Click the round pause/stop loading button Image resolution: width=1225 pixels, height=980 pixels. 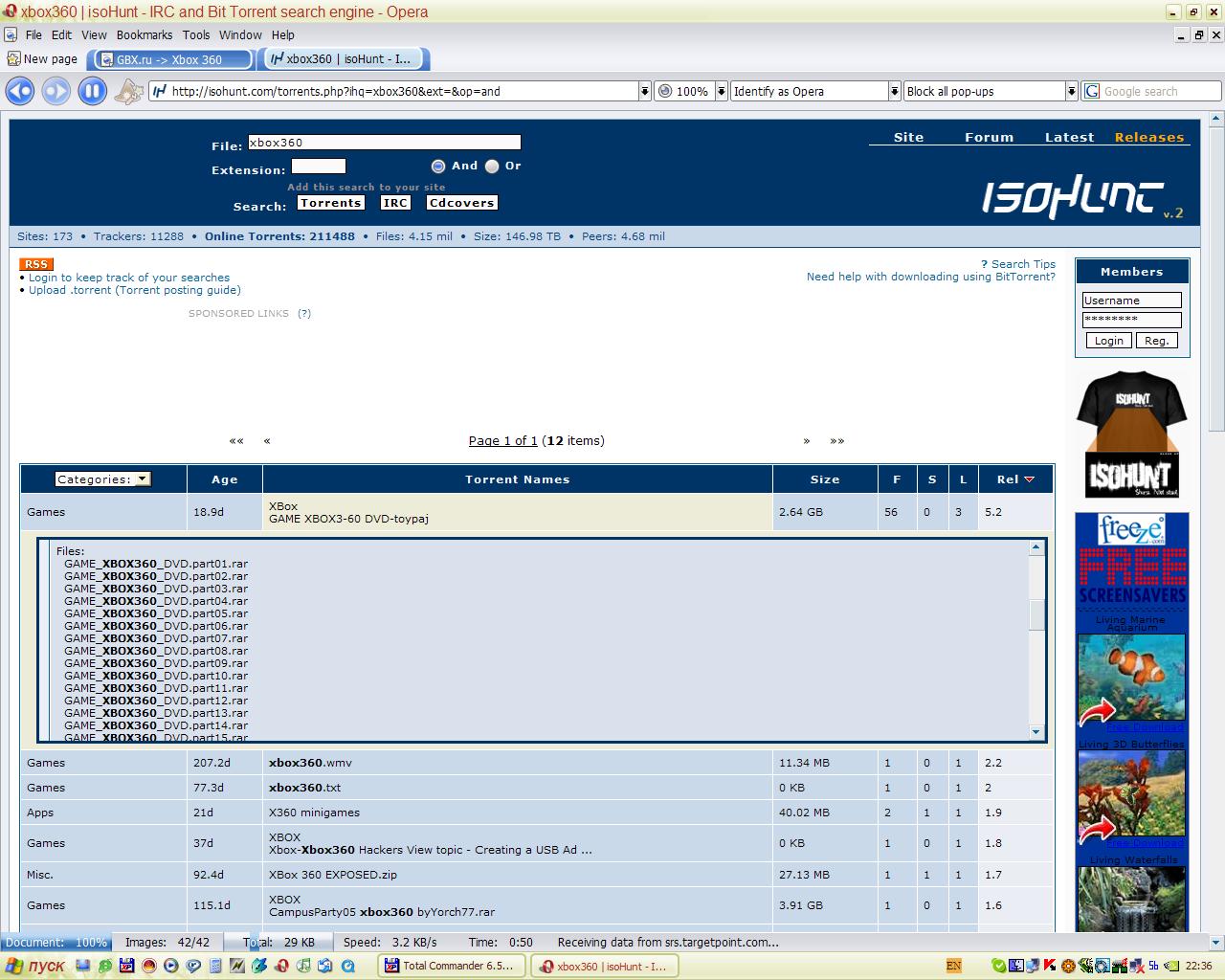[x=93, y=92]
